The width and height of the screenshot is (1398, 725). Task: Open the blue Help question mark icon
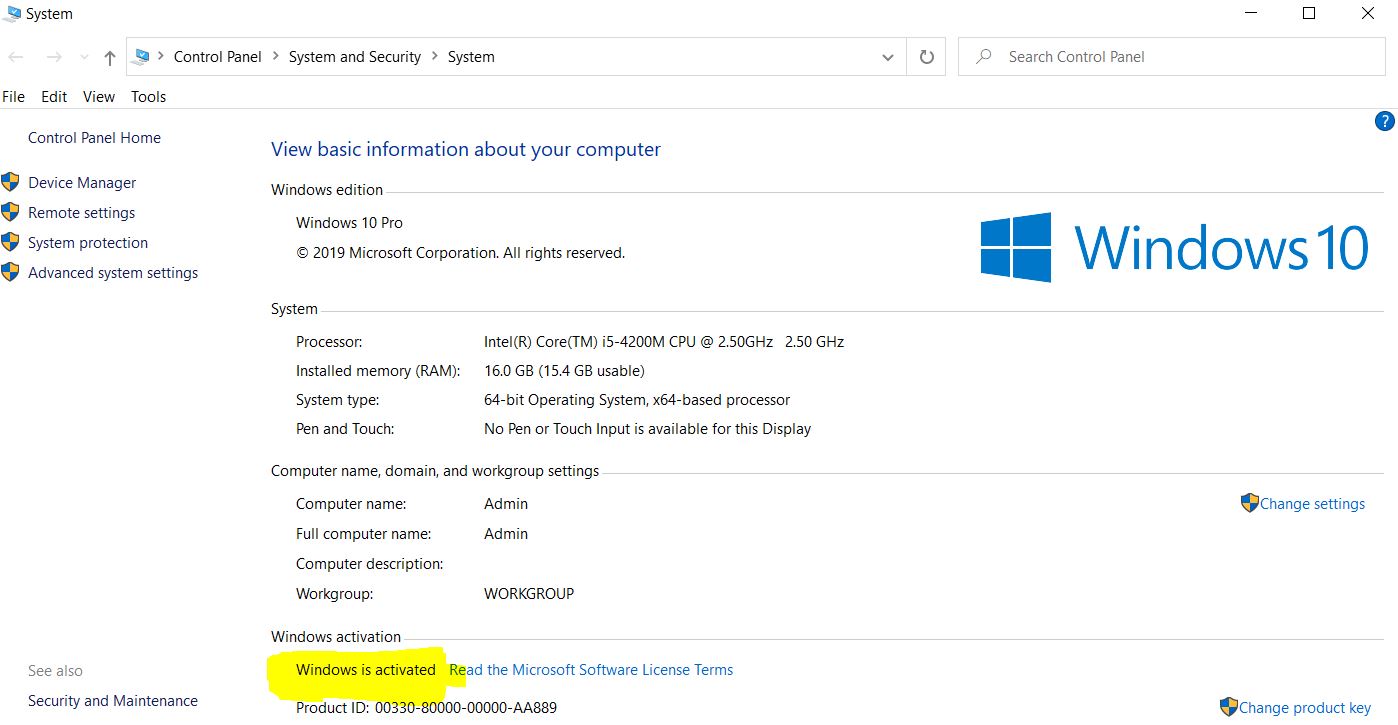coord(1385,122)
